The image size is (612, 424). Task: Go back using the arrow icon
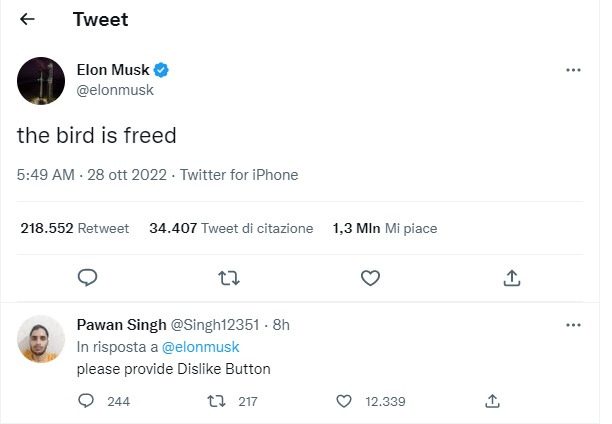[x=27, y=19]
